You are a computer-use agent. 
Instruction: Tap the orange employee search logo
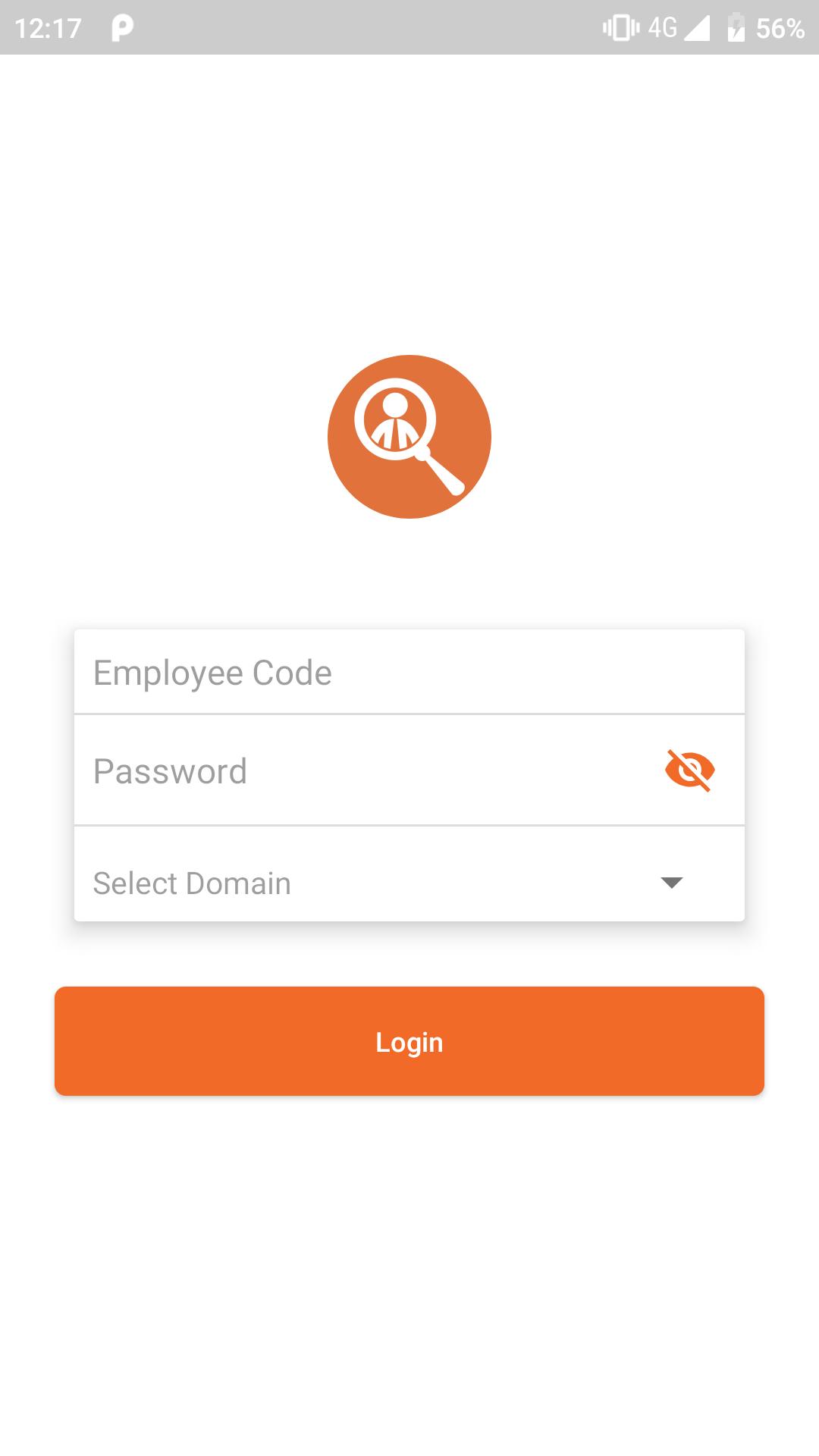(x=409, y=437)
